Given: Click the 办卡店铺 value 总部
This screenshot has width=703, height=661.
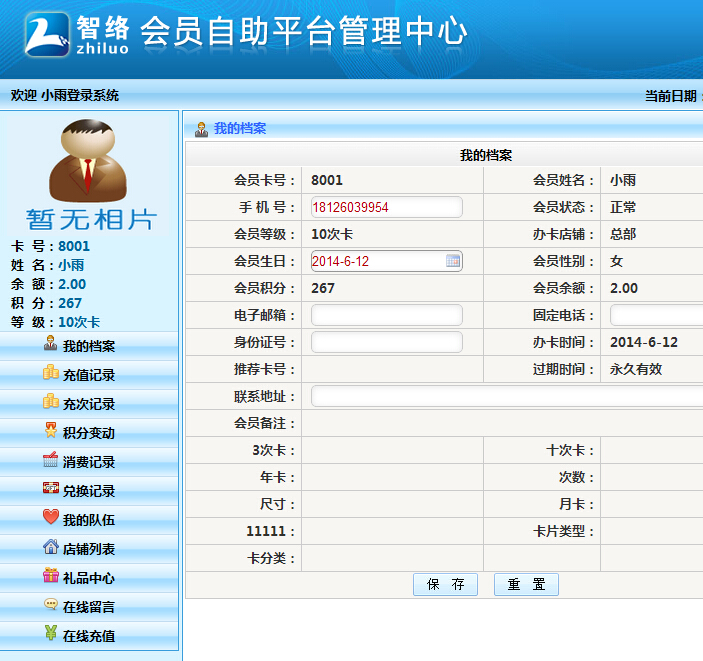Looking at the screenshot, I should [x=623, y=234].
